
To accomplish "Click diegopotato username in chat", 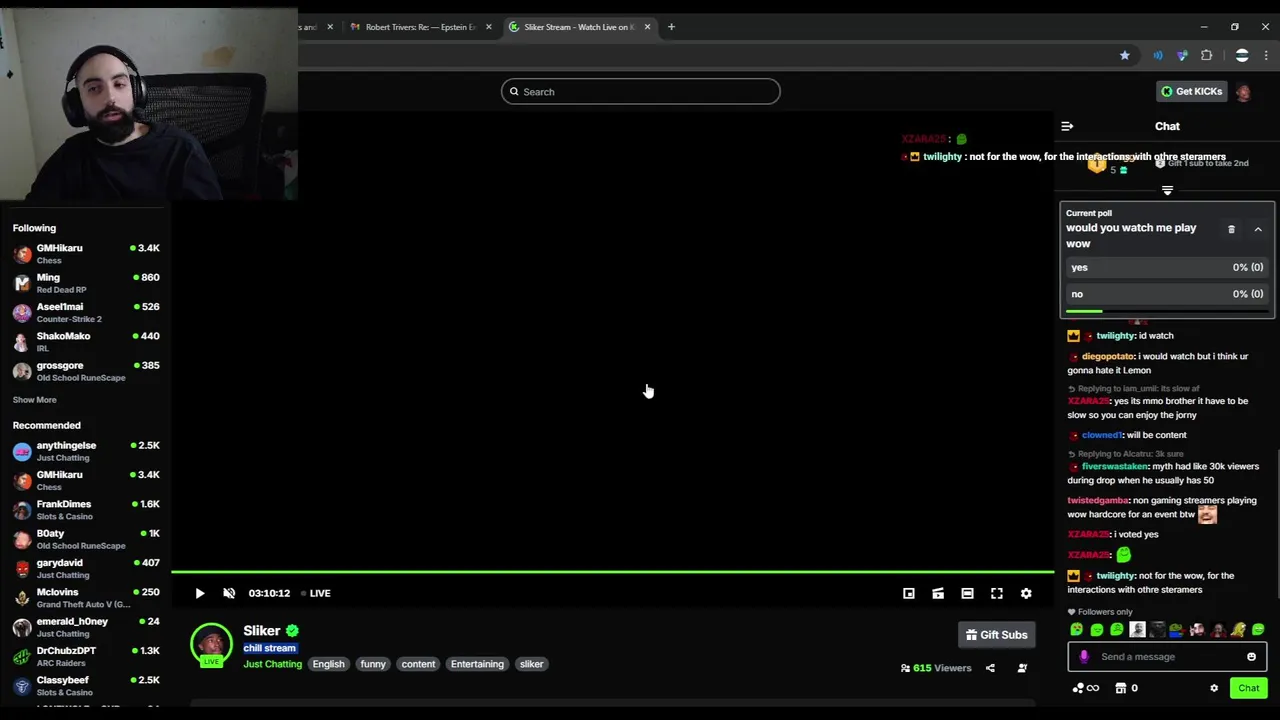I will pos(1108,356).
